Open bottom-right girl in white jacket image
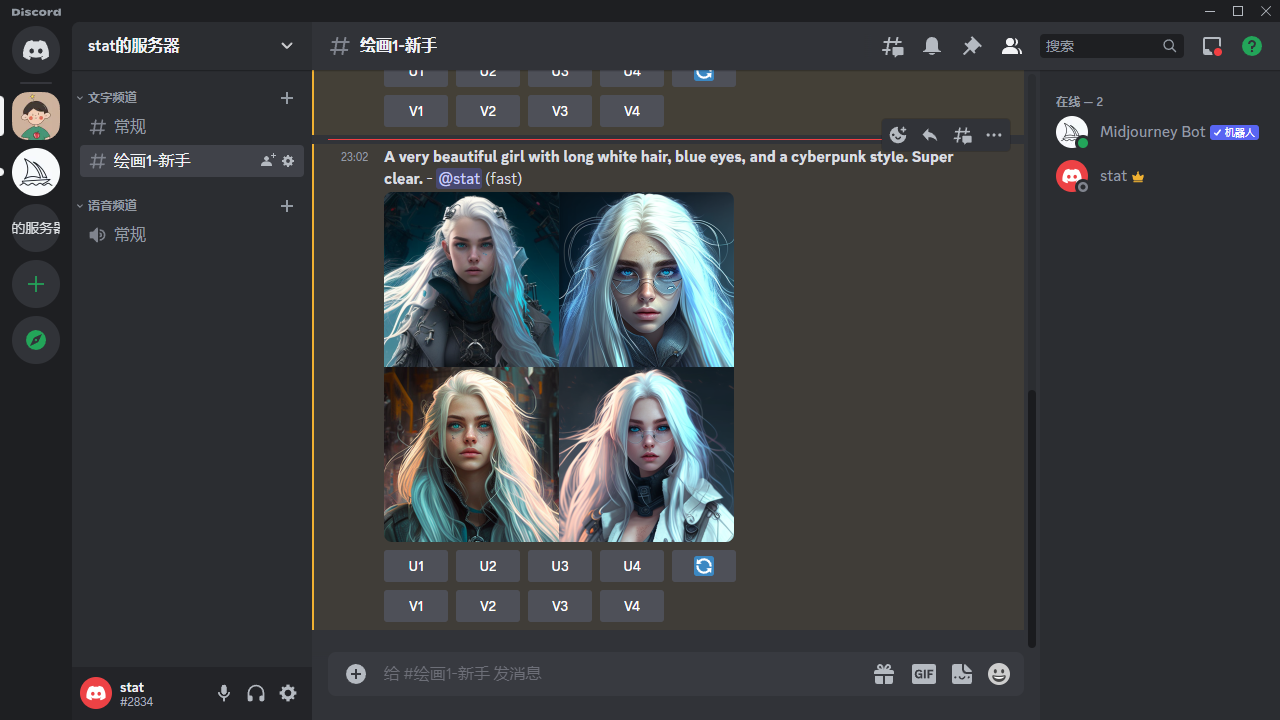 (x=646, y=454)
